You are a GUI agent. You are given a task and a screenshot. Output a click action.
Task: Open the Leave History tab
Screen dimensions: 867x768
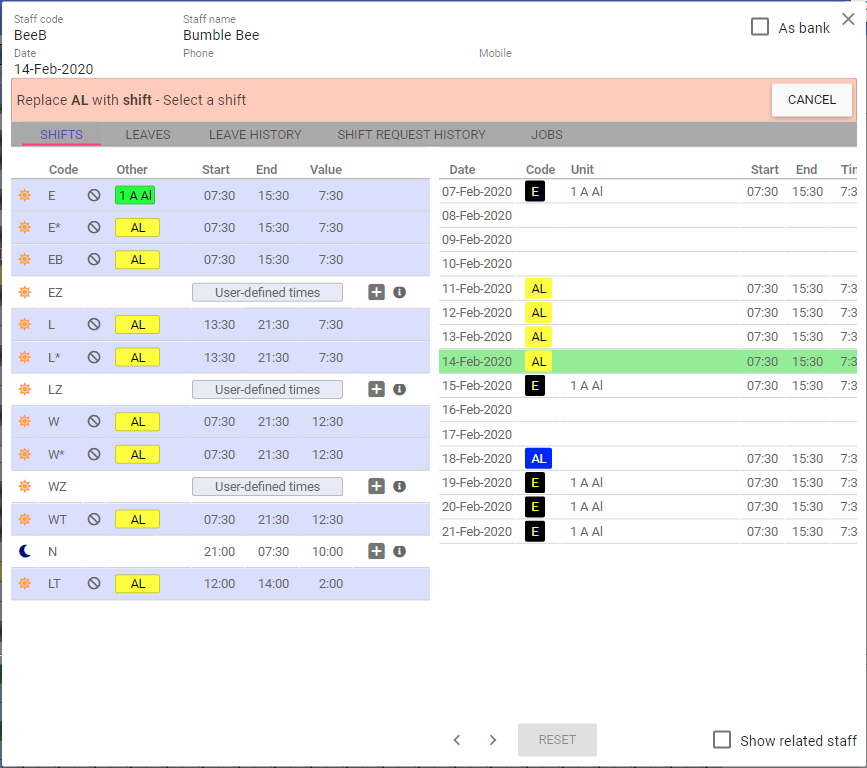click(255, 135)
